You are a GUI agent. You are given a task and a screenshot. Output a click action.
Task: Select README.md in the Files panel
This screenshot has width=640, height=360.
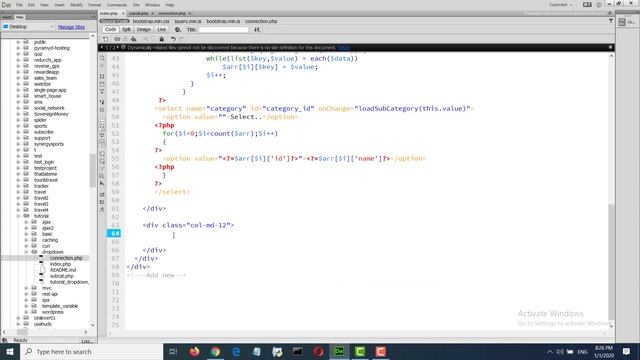63,270
